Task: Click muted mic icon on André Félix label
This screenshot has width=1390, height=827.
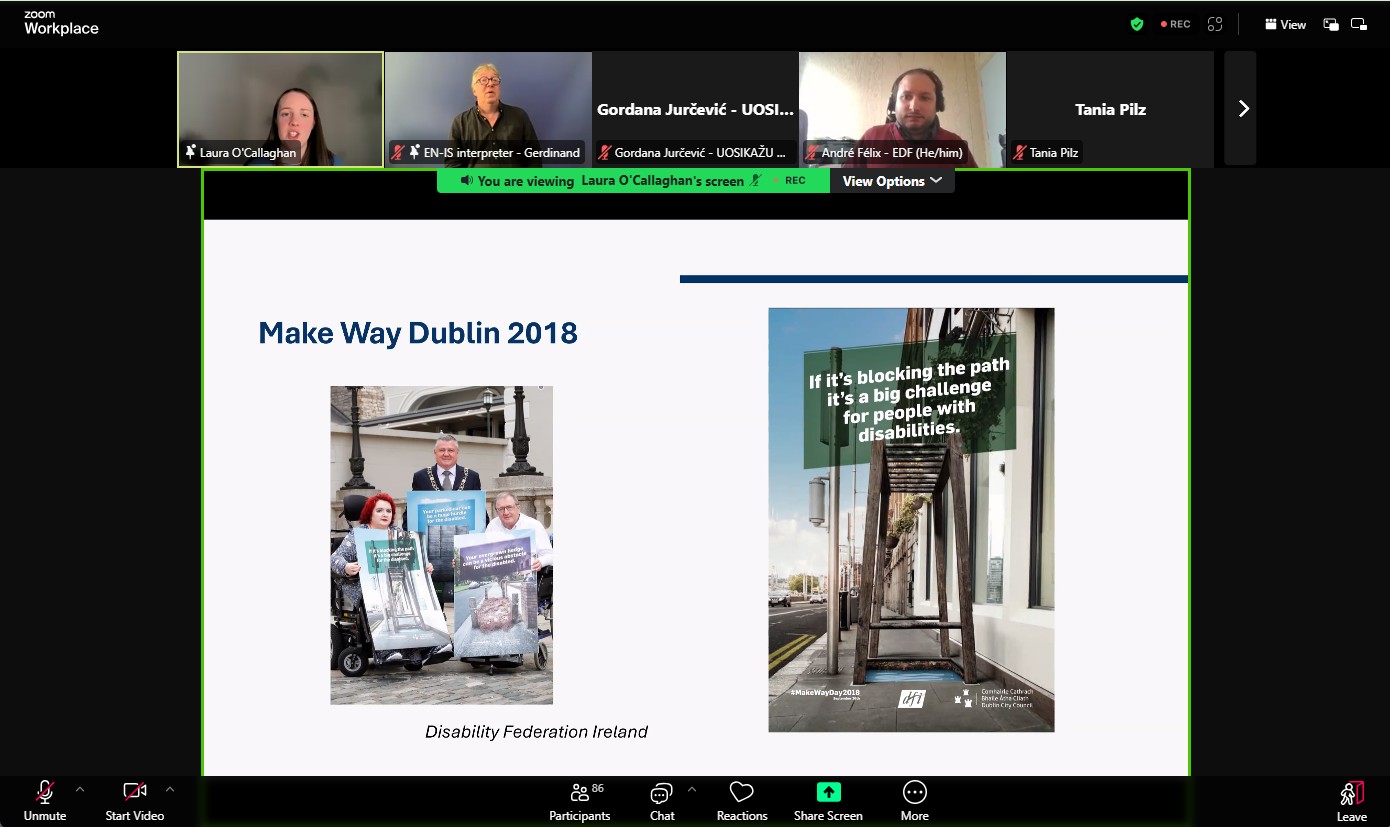Action: (812, 153)
